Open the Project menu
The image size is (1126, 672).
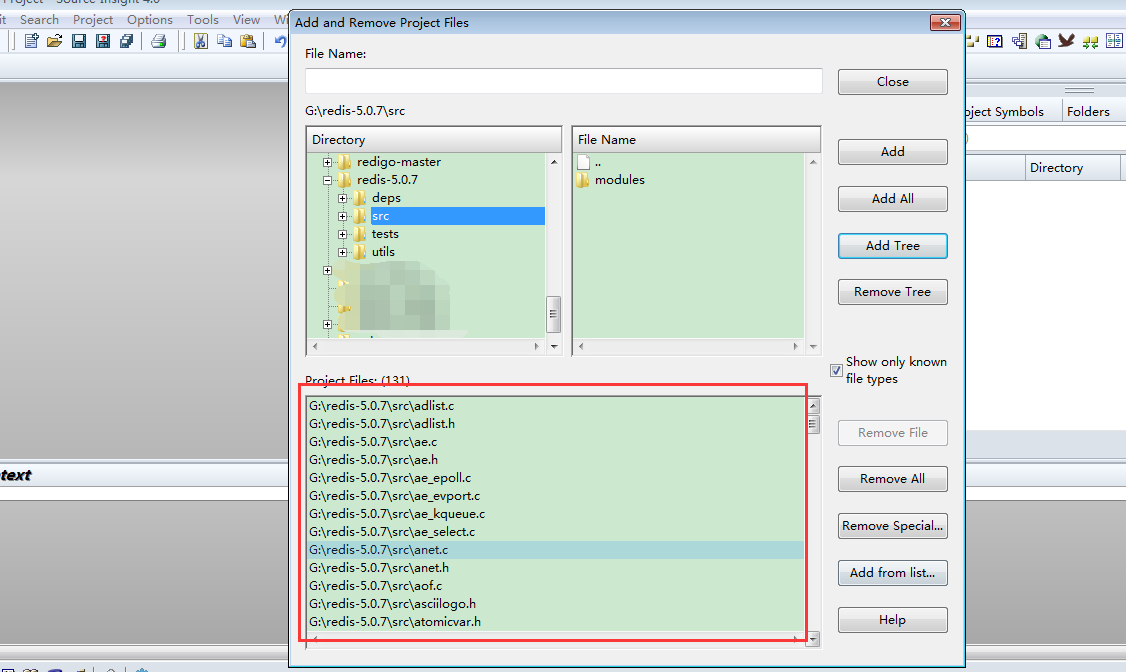pos(93,19)
